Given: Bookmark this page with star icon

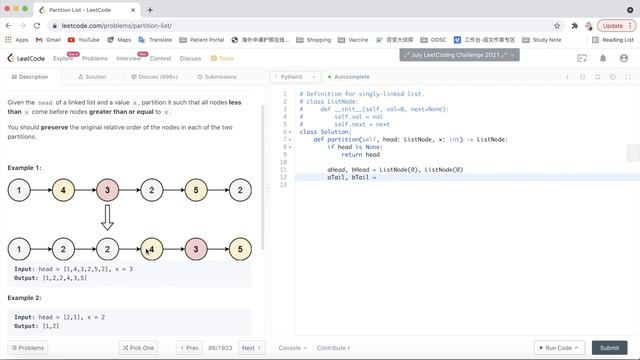Looking at the screenshot, I should [x=557, y=26].
